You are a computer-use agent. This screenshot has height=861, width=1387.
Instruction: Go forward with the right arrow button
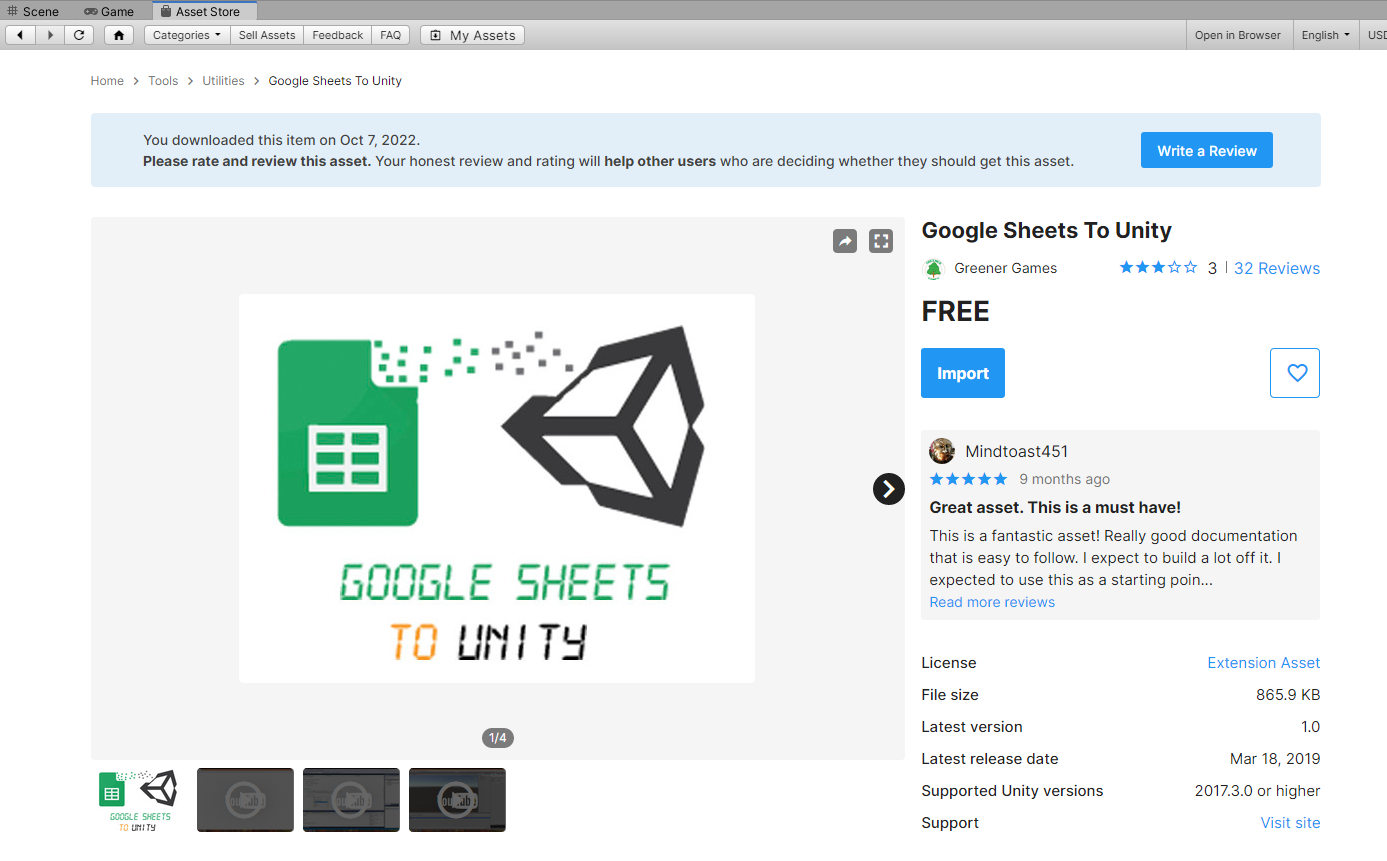click(50, 35)
